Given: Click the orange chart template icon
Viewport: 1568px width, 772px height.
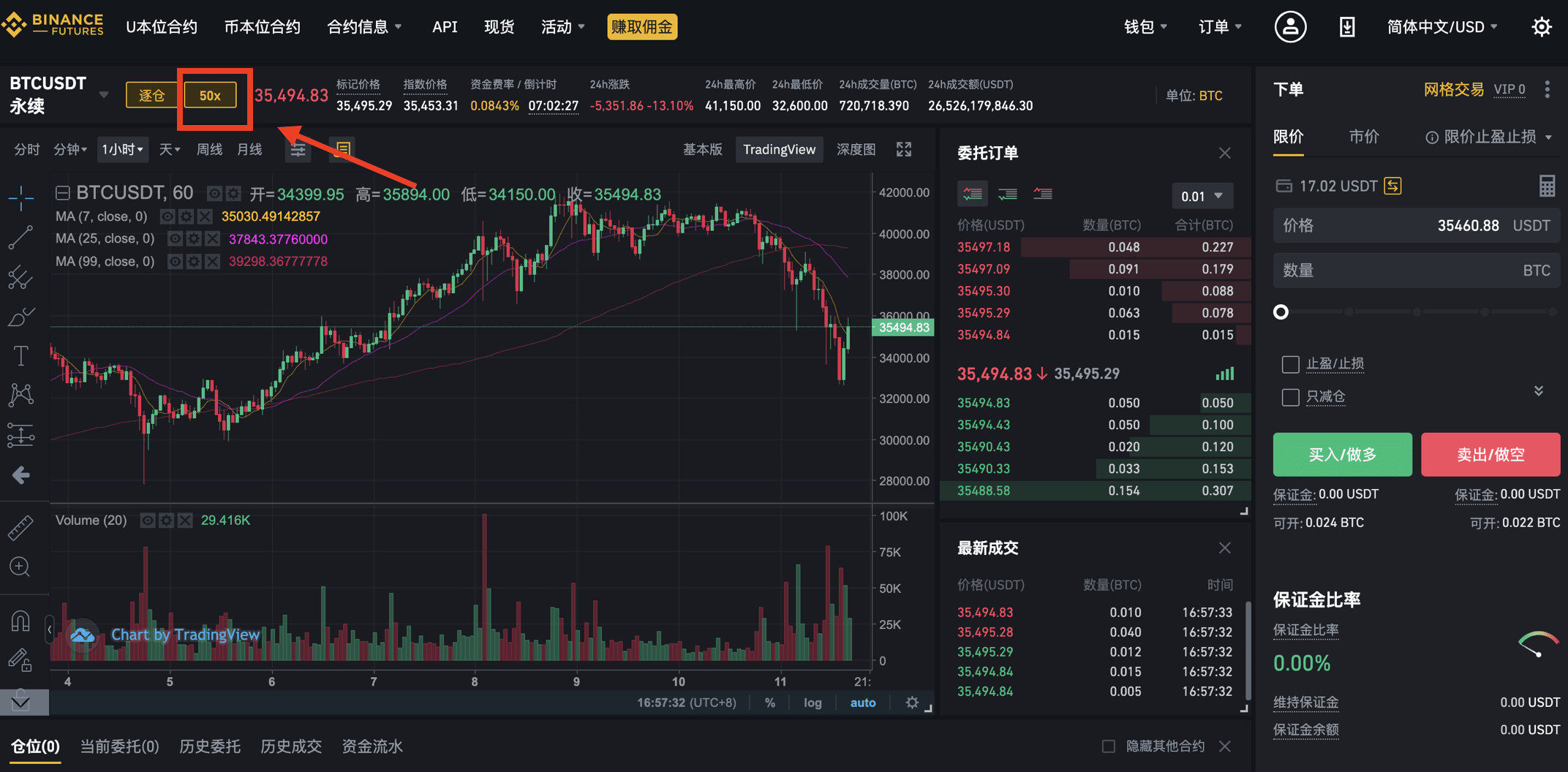Looking at the screenshot, I should click(x=342, y=150).
